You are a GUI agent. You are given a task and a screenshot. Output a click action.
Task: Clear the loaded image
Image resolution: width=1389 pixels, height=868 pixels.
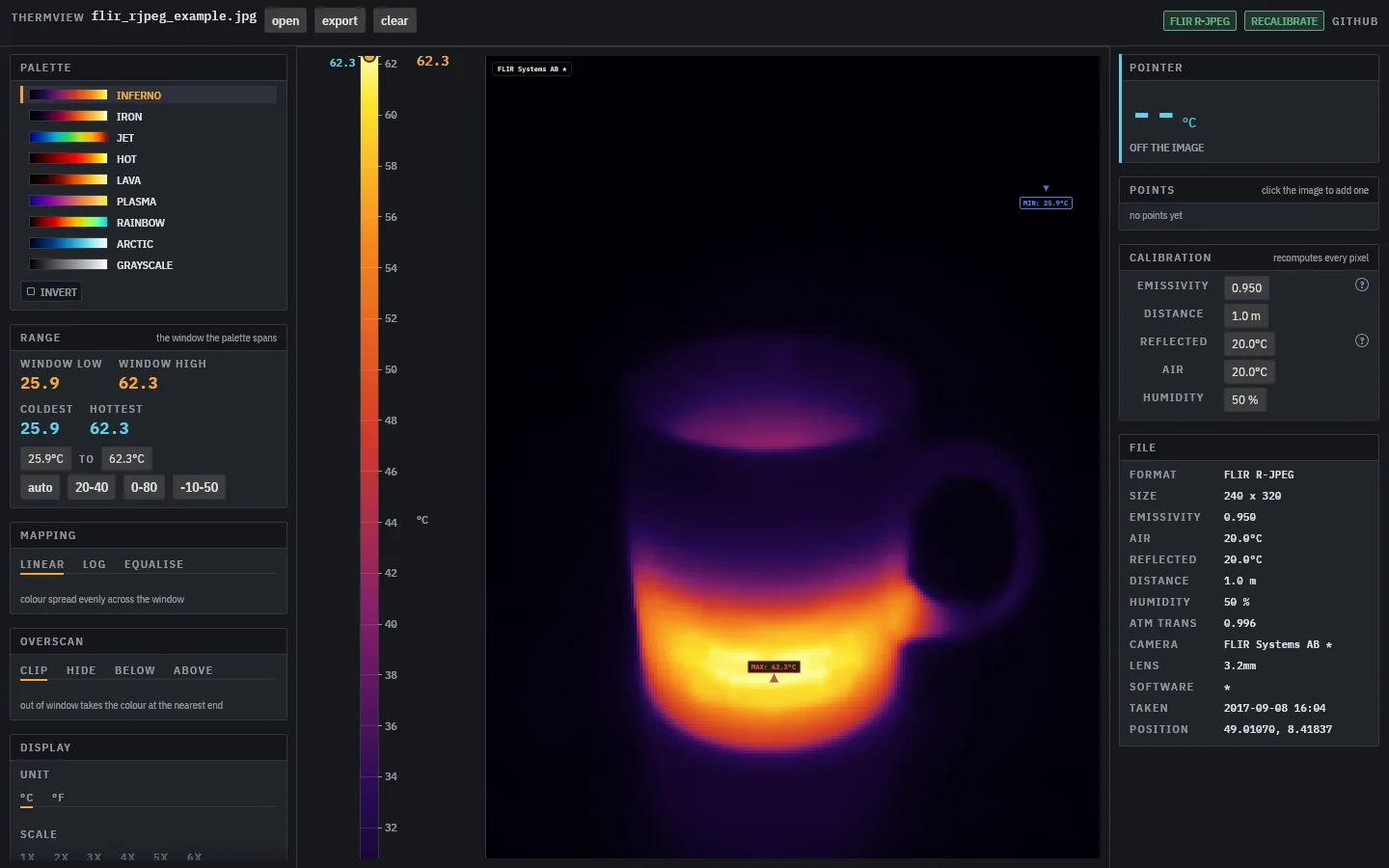(x=395, y=20)
